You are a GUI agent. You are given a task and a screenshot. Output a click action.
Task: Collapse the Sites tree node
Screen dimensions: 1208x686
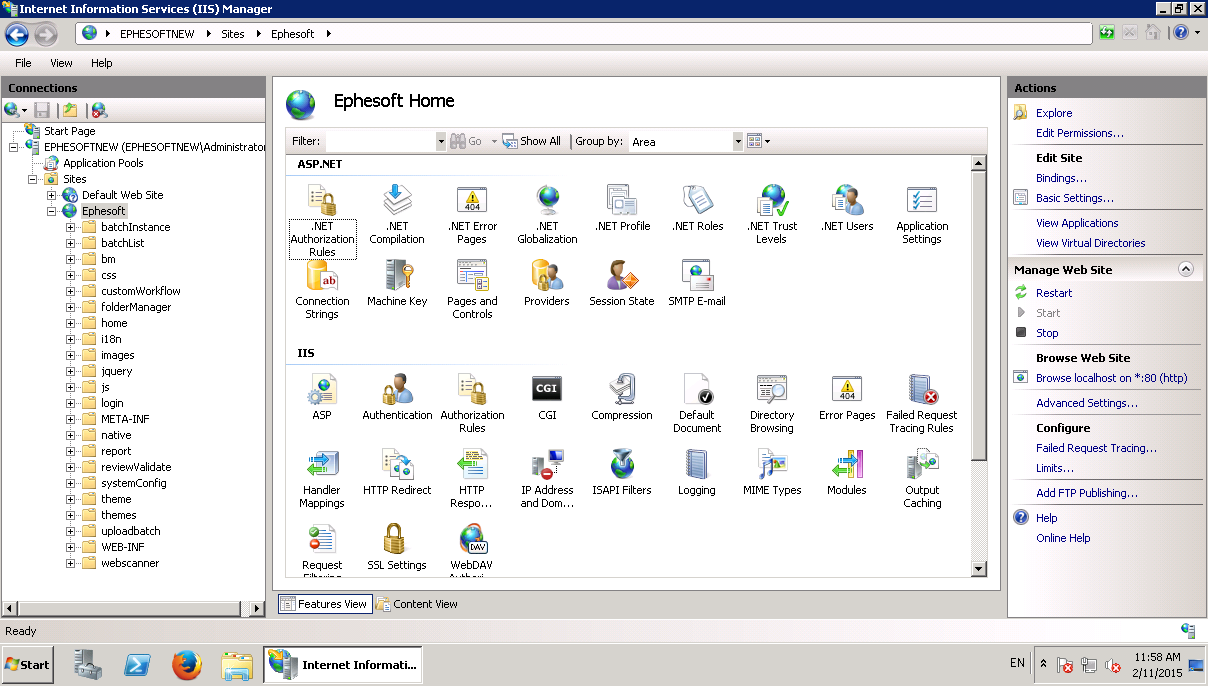[x=33, y=179]
